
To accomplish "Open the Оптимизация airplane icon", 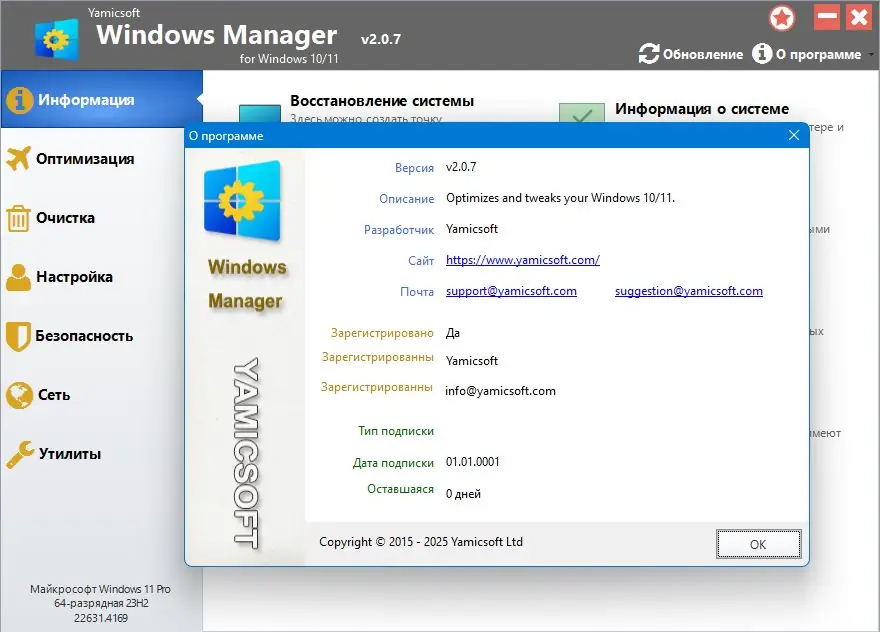I will pyautogui.click(x=19, y=158).
